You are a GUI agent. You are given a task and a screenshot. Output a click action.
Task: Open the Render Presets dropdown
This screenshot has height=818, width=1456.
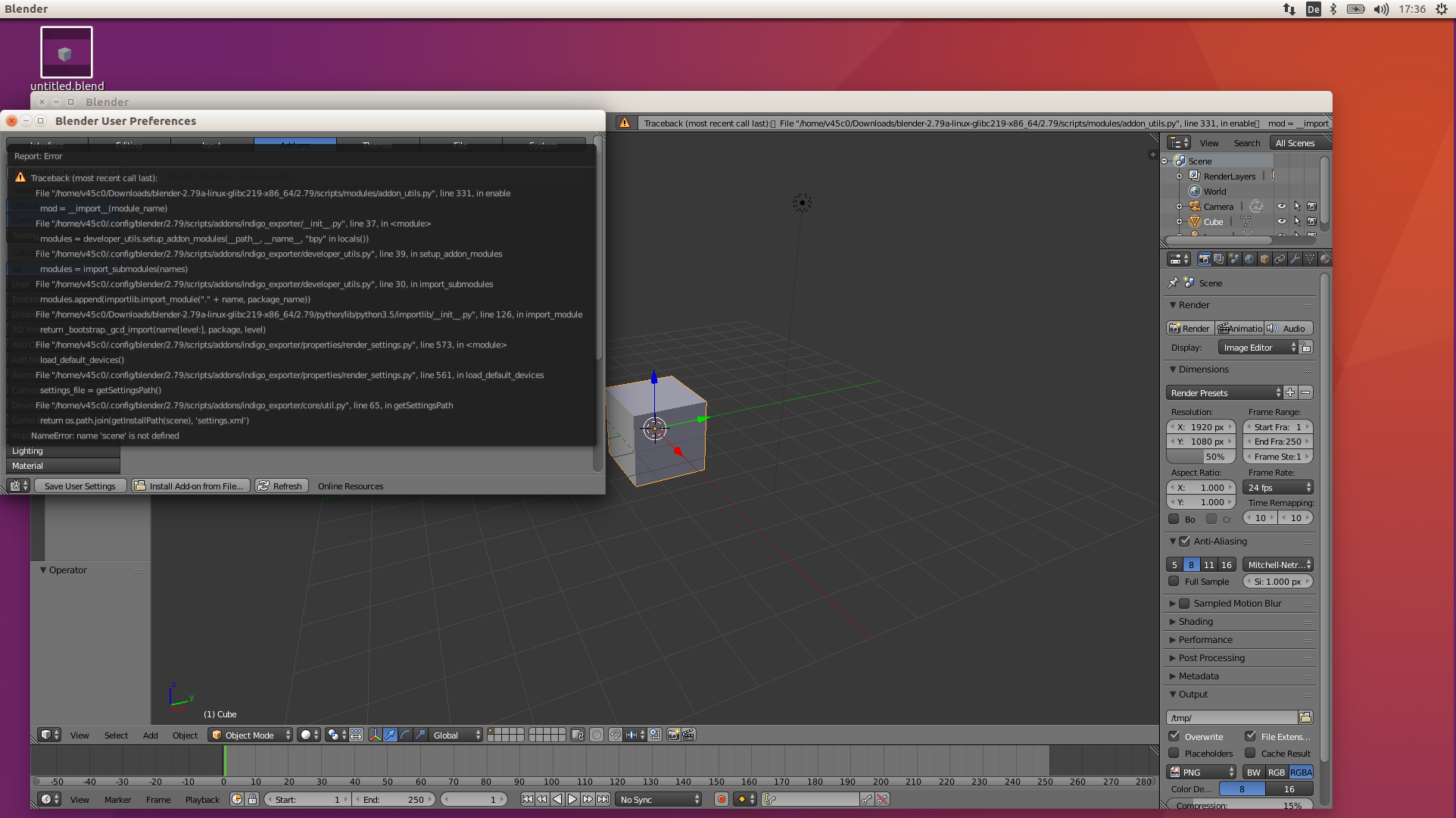coord(1224,392)
